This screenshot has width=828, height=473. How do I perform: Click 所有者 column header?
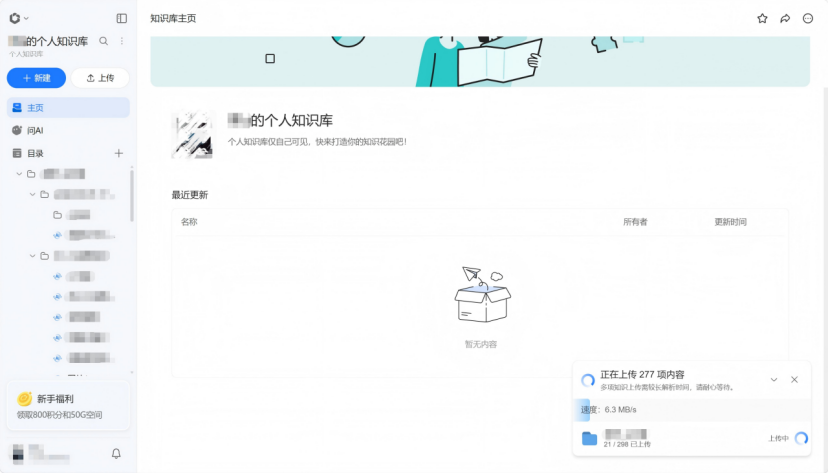point(635,222)
